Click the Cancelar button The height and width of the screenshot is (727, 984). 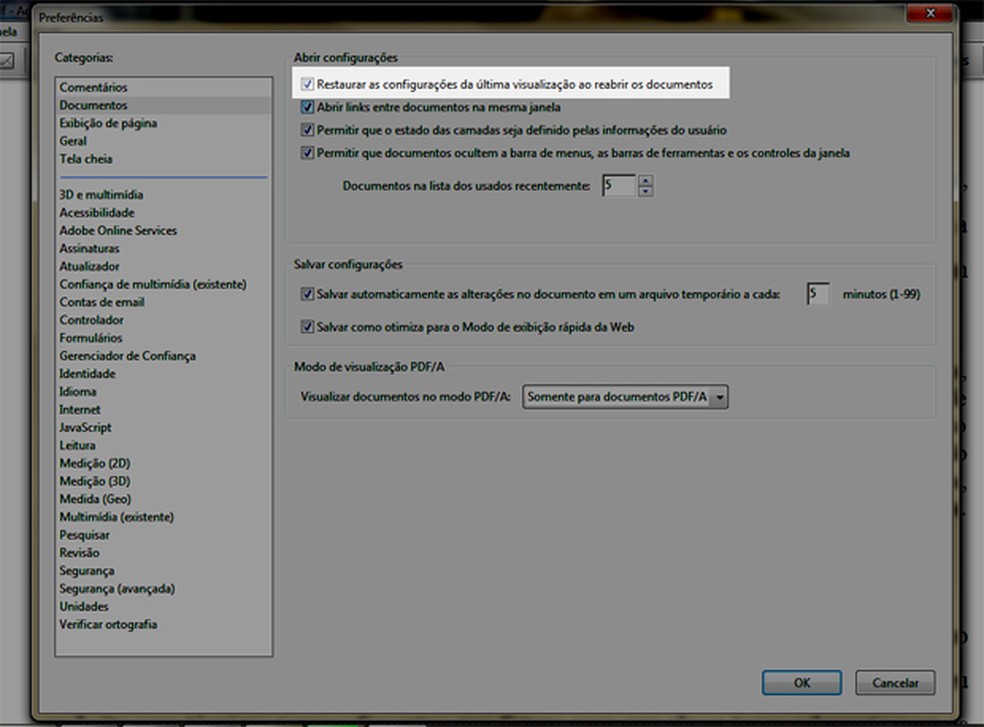pyautogui.click(x=895, y=682)
